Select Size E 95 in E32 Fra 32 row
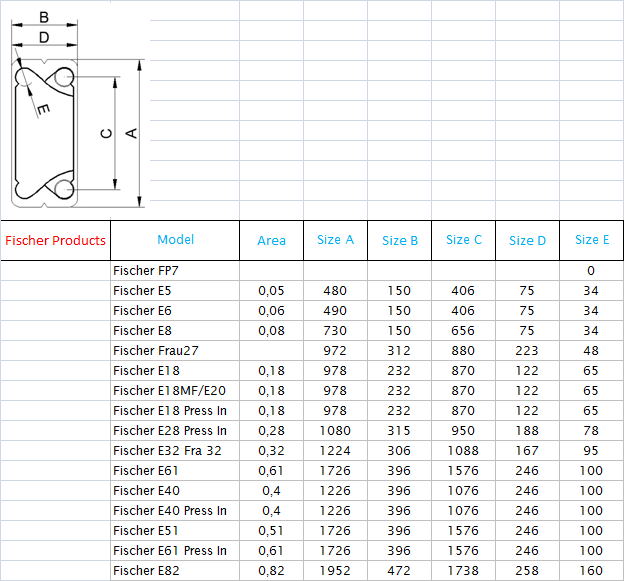The width and height of the screenshot is (624, 581). (591, 450)
